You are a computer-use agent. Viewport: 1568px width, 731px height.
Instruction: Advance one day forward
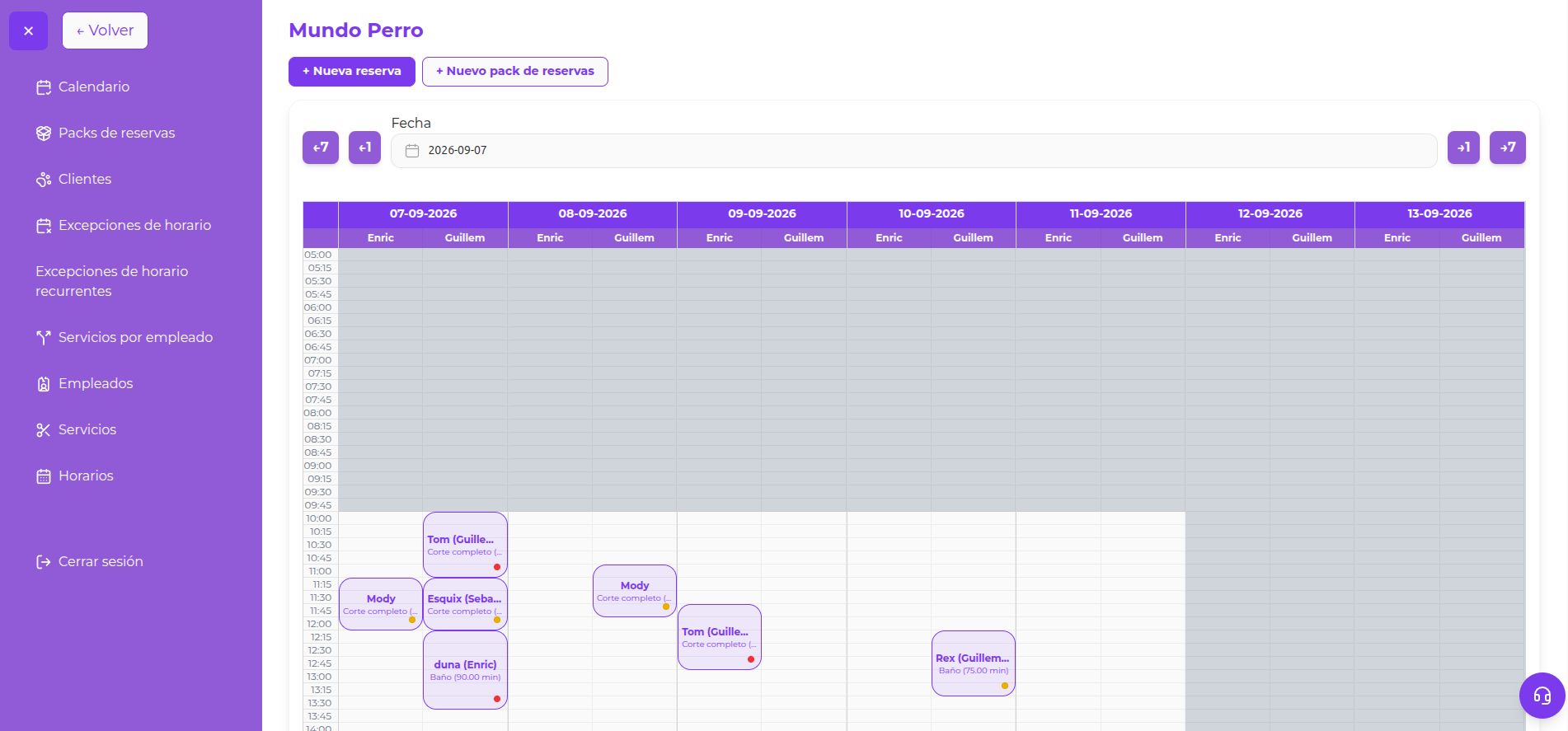click(1463, 148)
